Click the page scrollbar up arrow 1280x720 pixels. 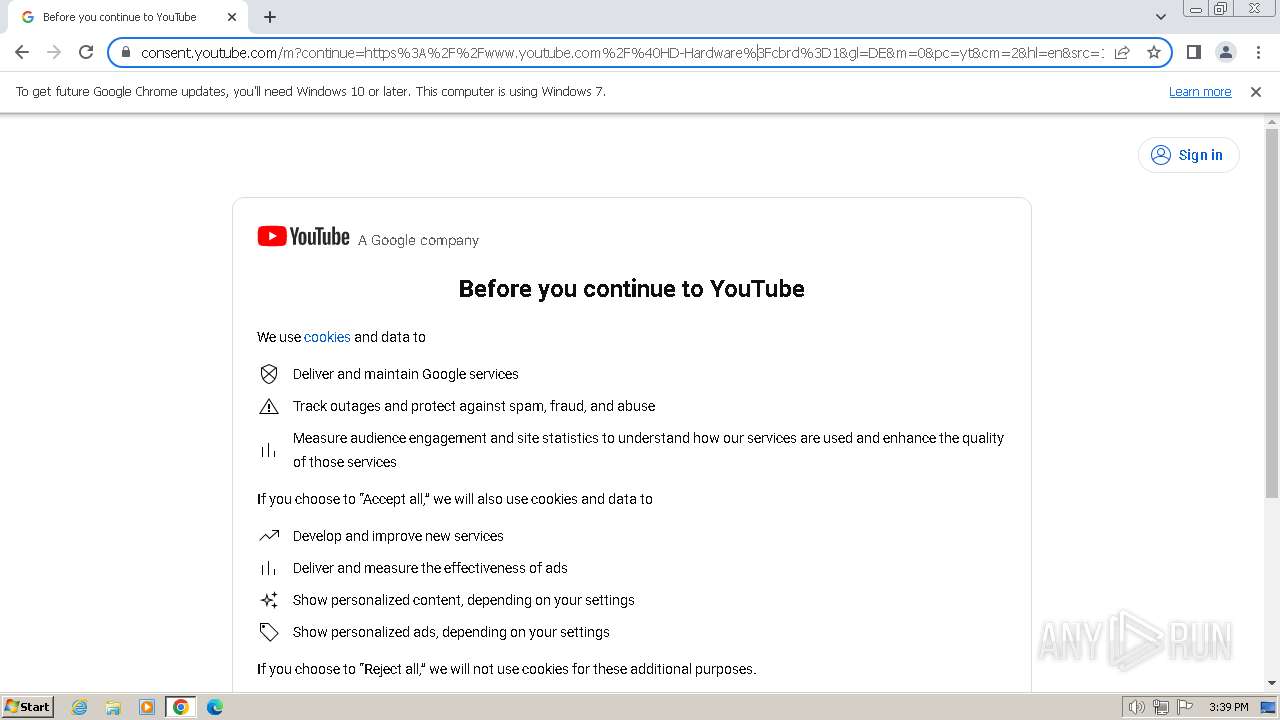[1272, 121]
